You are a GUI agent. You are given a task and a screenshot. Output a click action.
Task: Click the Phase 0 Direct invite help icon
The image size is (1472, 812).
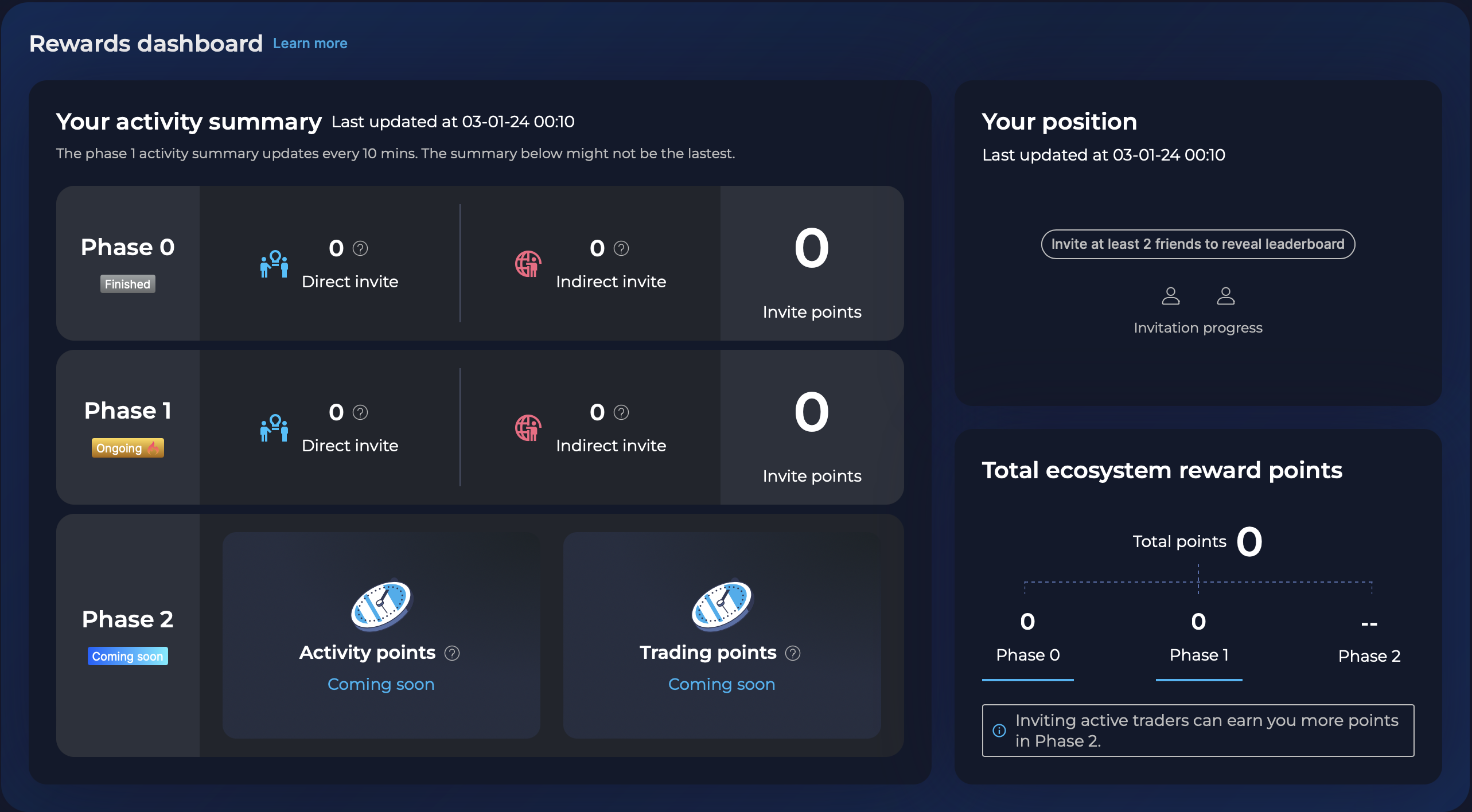pos(360,248)
